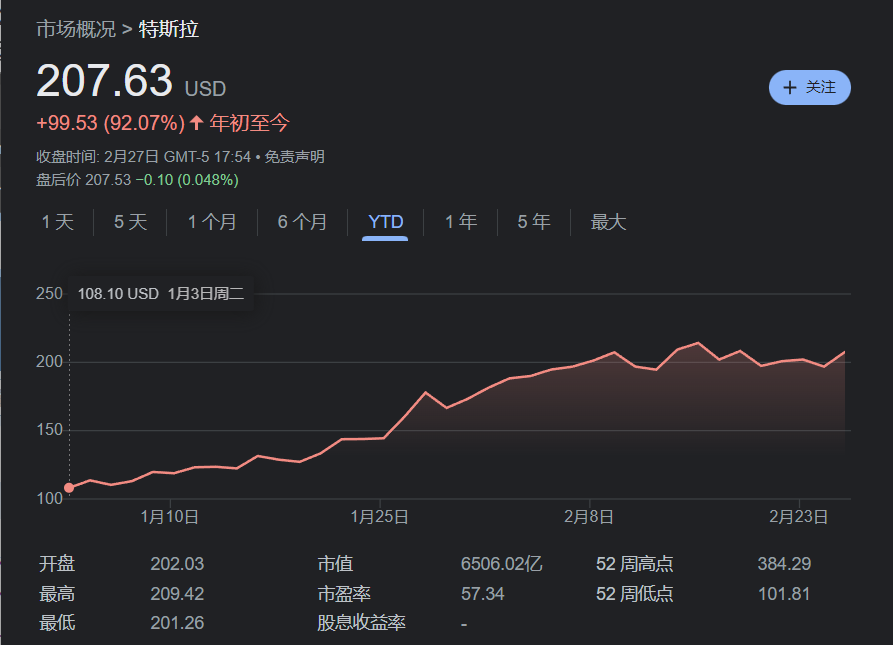
Task: Open the 市场概况 breadcrumb link
Action: point(74,30)
